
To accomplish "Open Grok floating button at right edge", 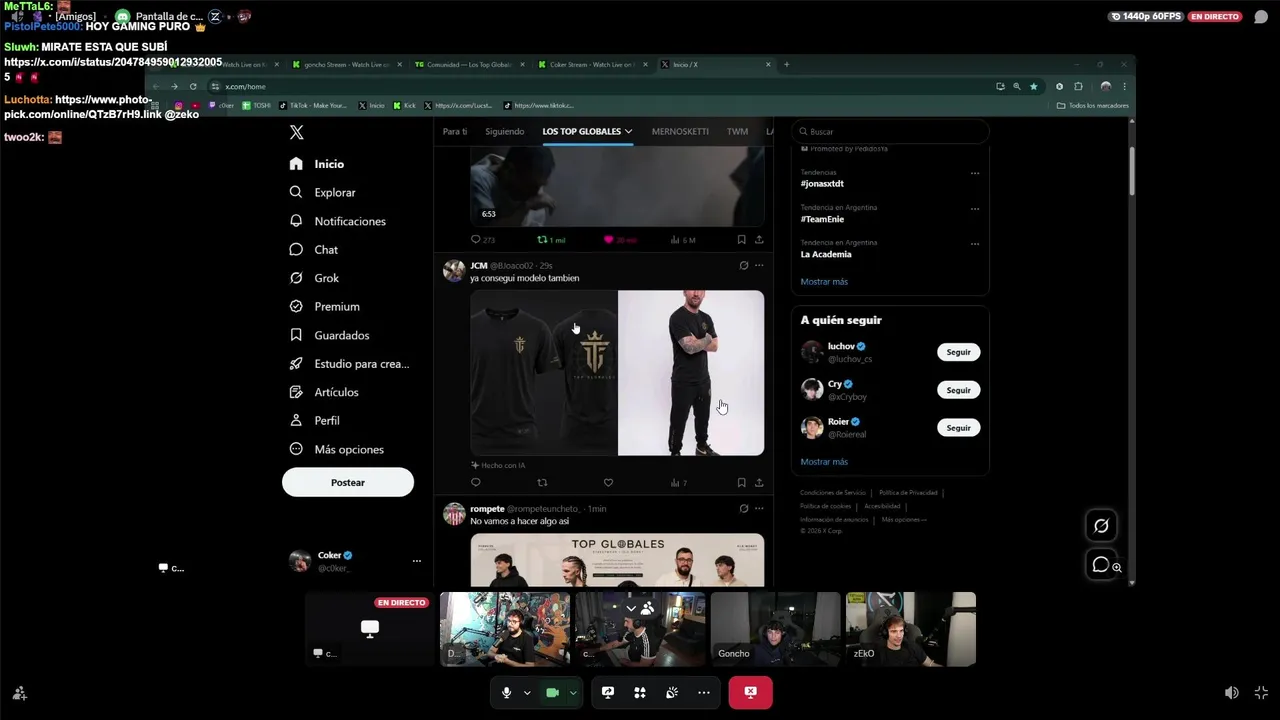I will [x=1101, y=526].
